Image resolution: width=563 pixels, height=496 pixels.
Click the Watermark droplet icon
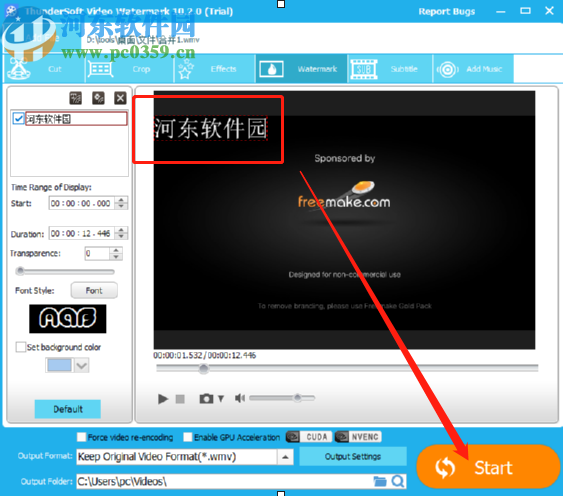(x=271, y=69)
